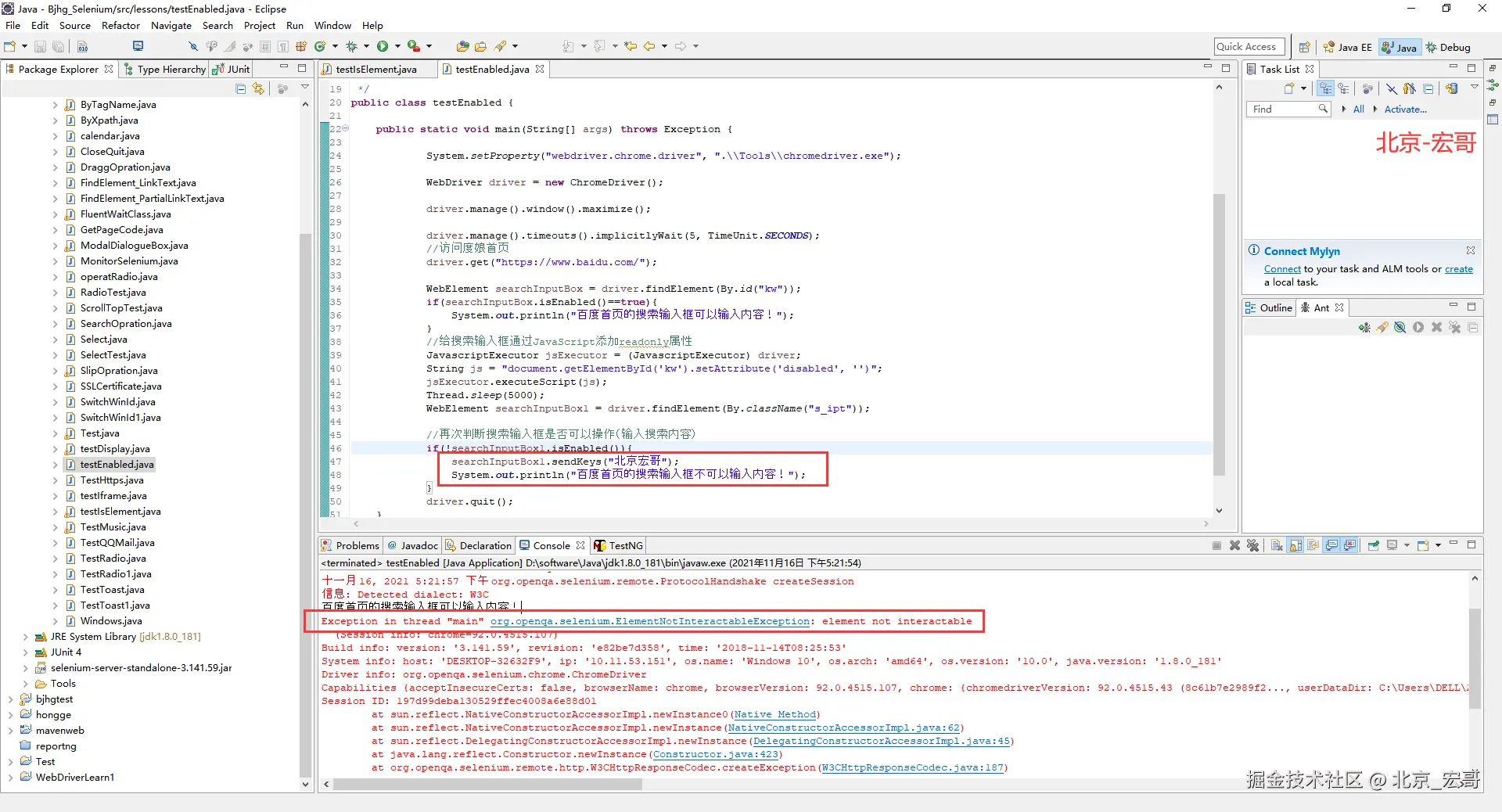Open New Task dropdown in Task List

coord(1303,88)
